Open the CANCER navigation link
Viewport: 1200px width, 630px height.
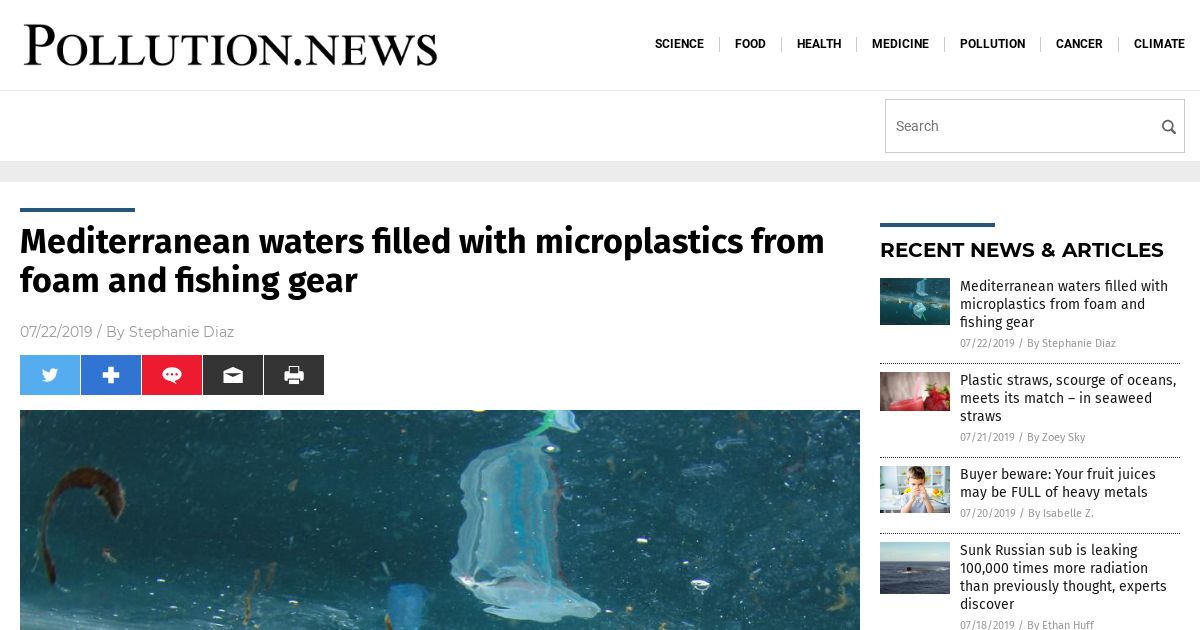click(x=1079, y=44)
